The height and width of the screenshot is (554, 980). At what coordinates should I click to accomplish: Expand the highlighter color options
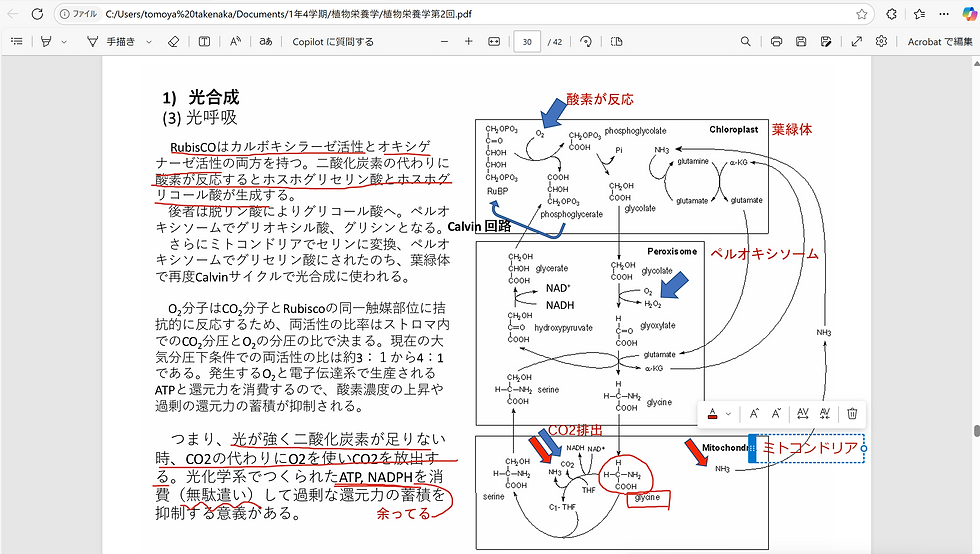(64, 42)
